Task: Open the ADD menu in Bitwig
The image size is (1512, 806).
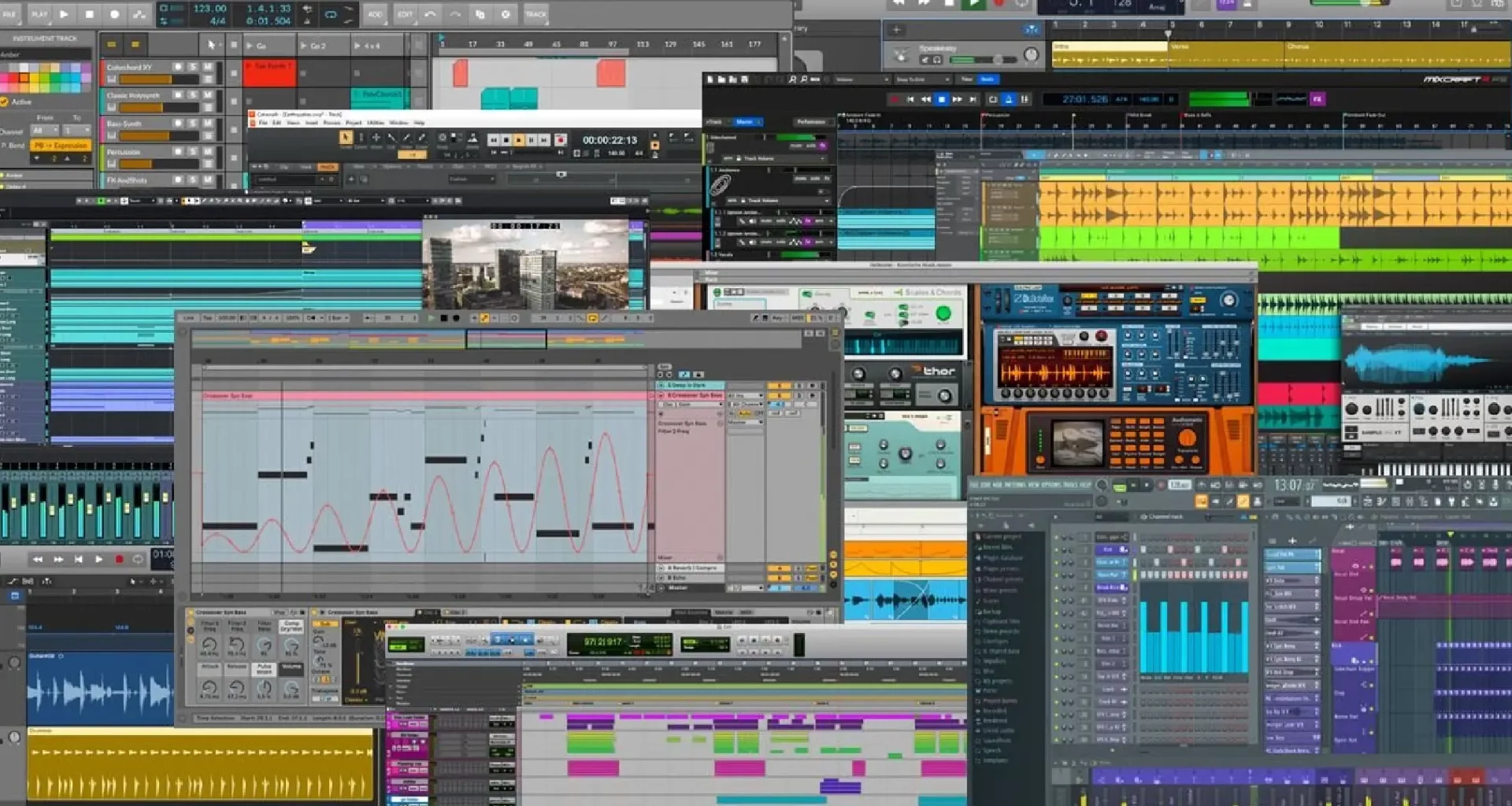Action: tap(375, 14)
